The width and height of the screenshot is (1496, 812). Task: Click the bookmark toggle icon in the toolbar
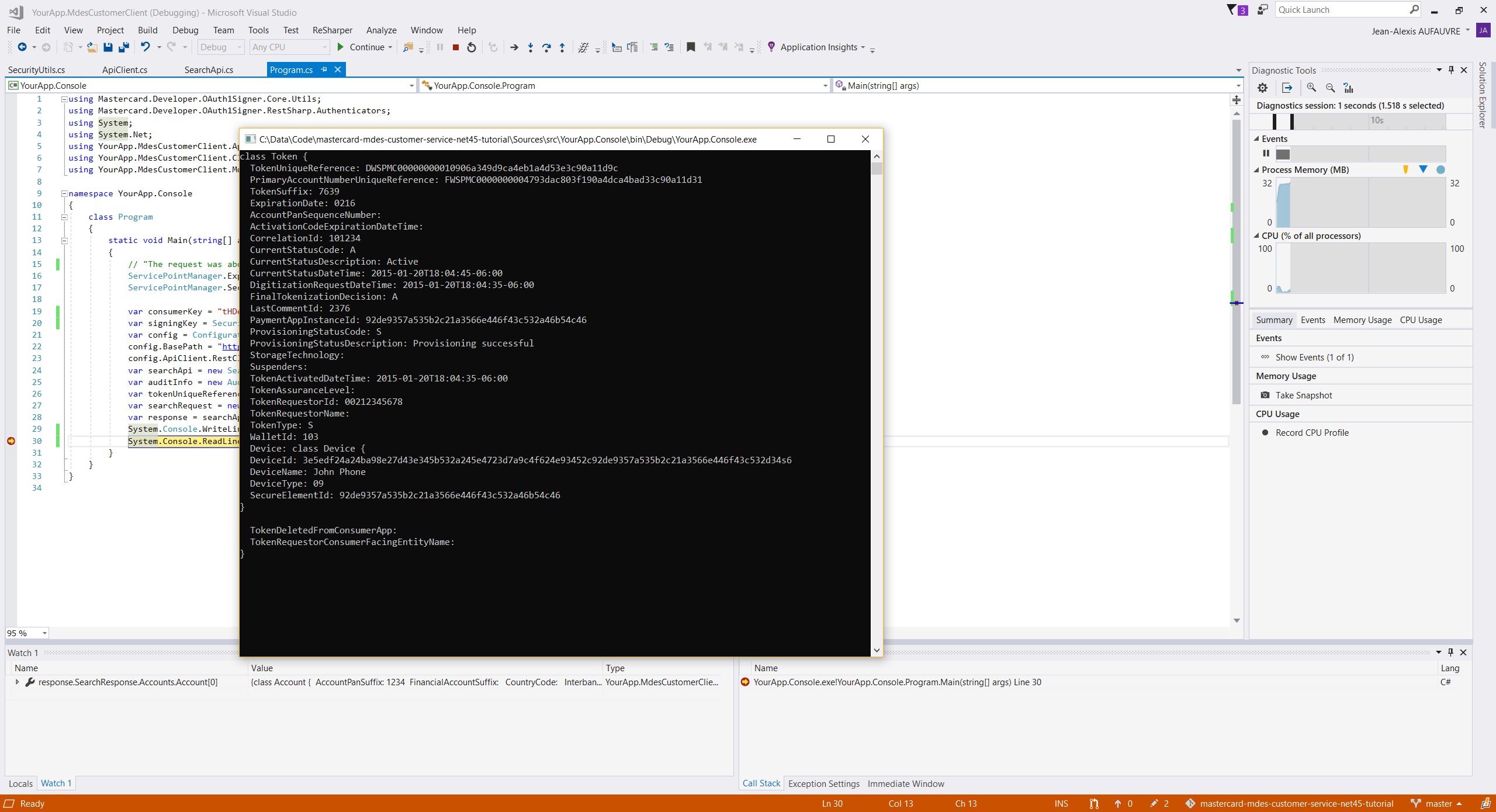point(691,47)
